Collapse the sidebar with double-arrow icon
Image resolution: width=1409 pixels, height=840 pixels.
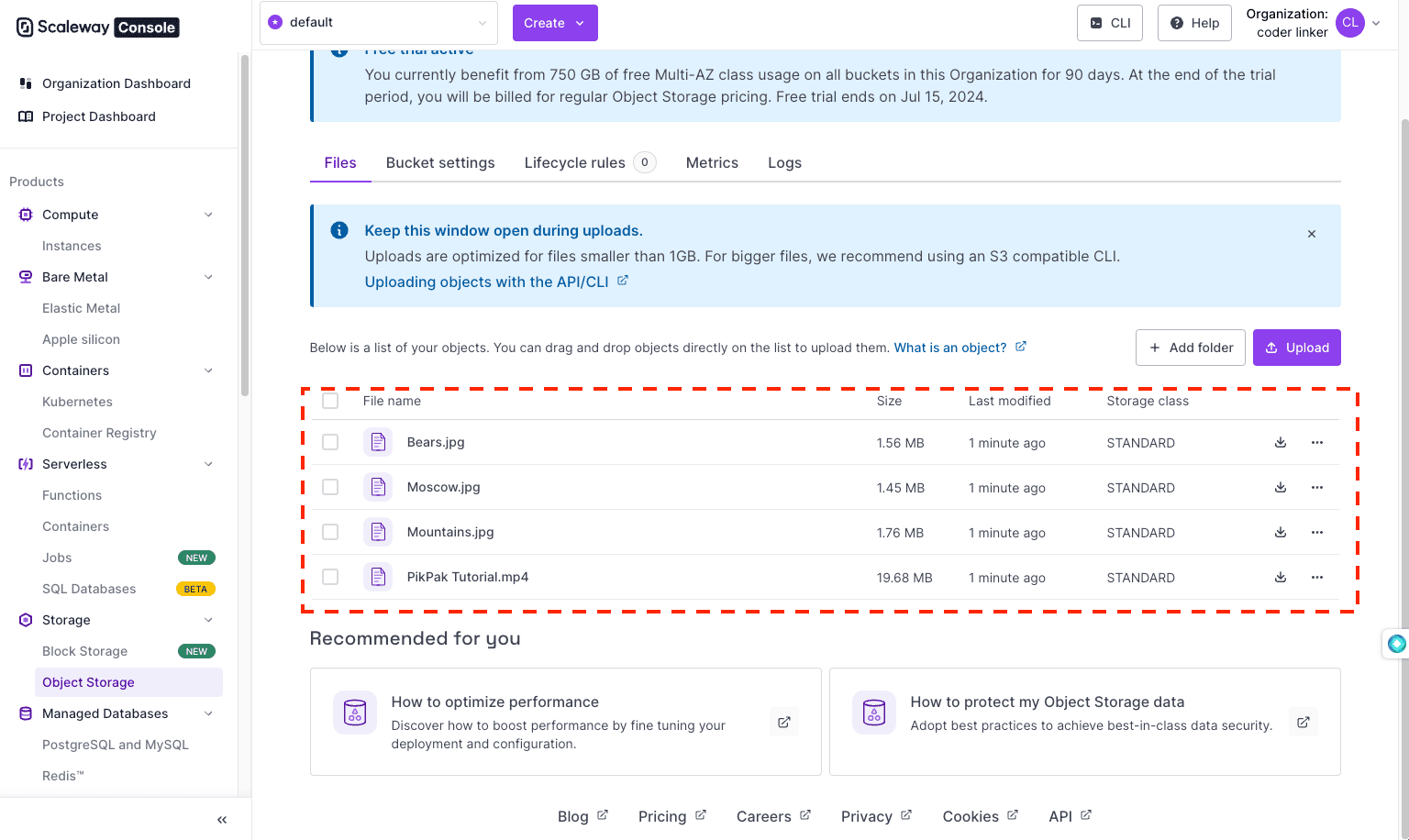coord(222,820)
